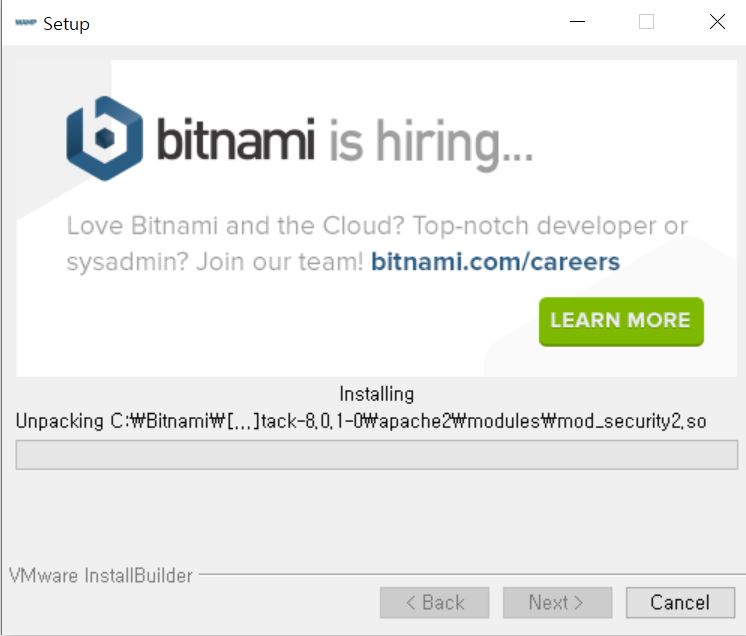Click the green LEARN MORE button
Image resolution: width=746 pixels, height=636 pixels.
pos(621,322)
